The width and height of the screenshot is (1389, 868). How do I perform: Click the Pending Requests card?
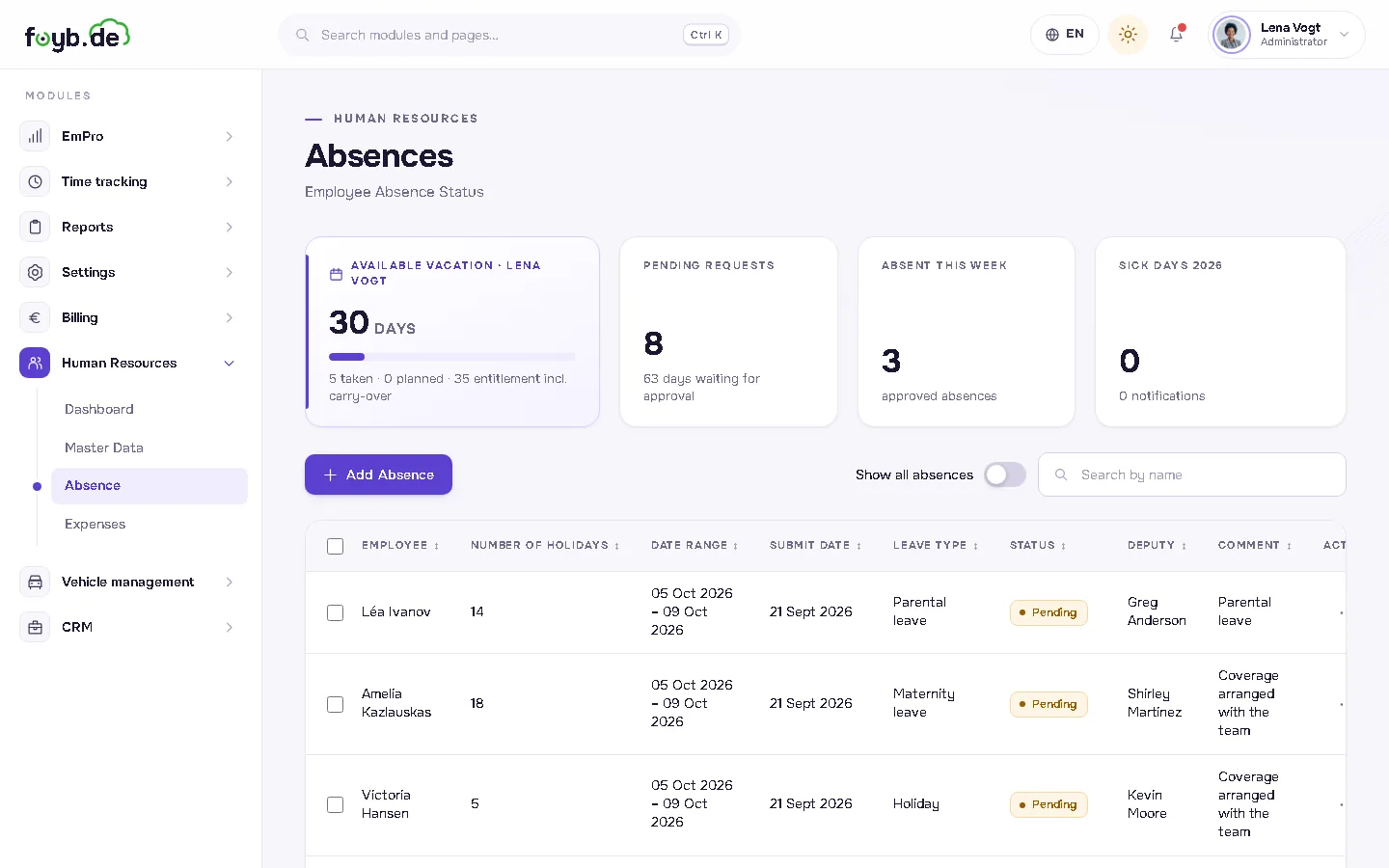[728, 332]
